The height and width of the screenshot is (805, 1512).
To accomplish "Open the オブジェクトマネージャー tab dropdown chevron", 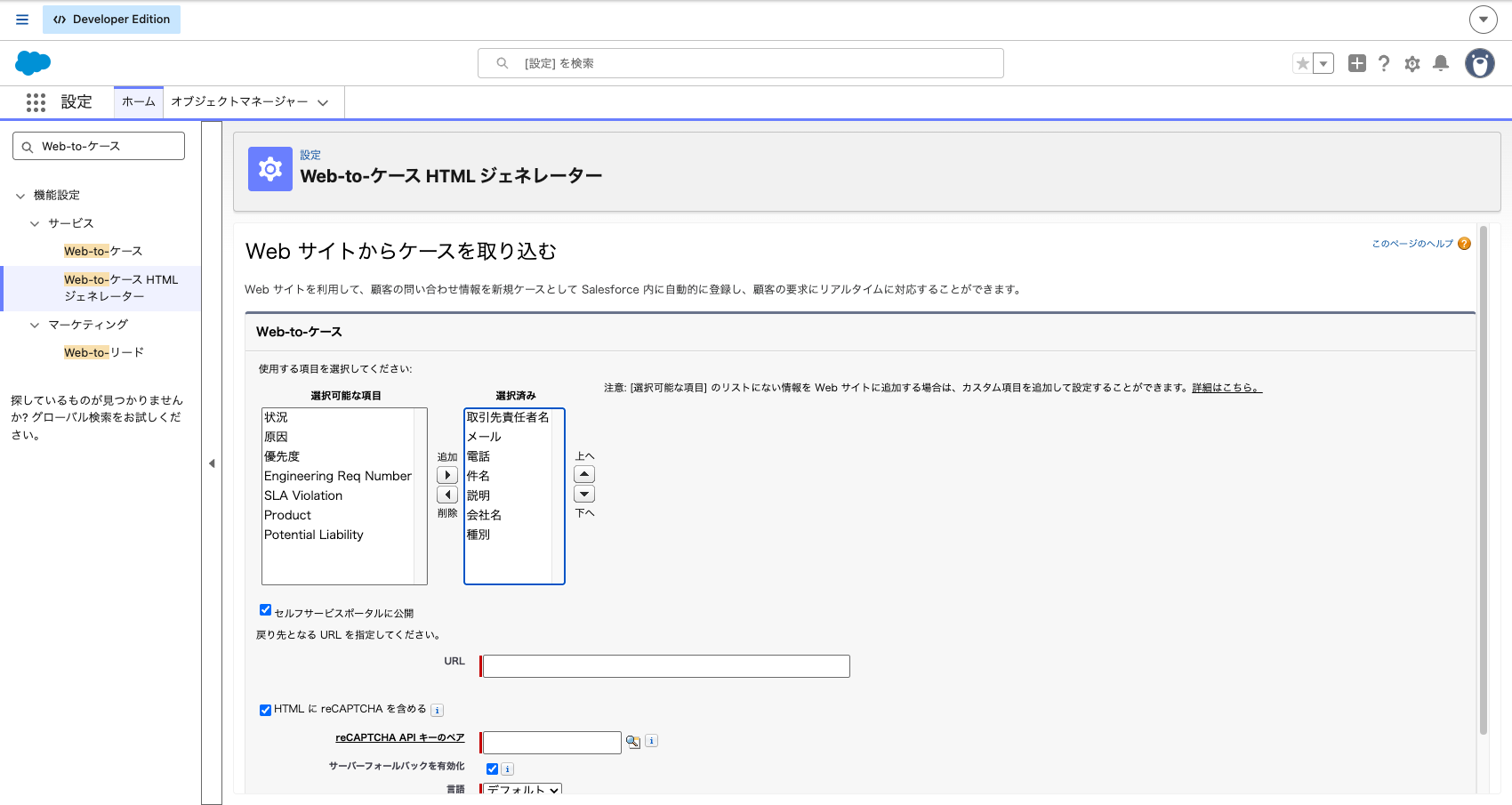I will pos(323,103).
